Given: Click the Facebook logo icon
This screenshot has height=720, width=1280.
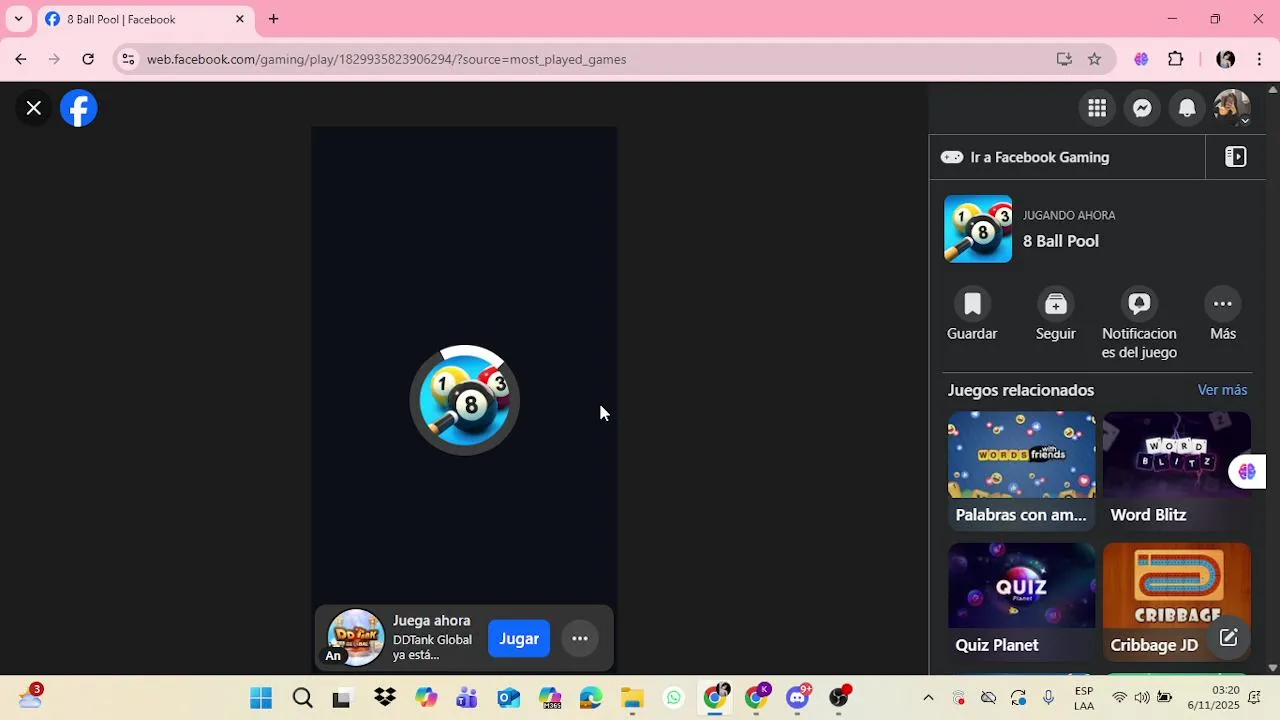Looking at the screenshot, I should click(79, 108).
